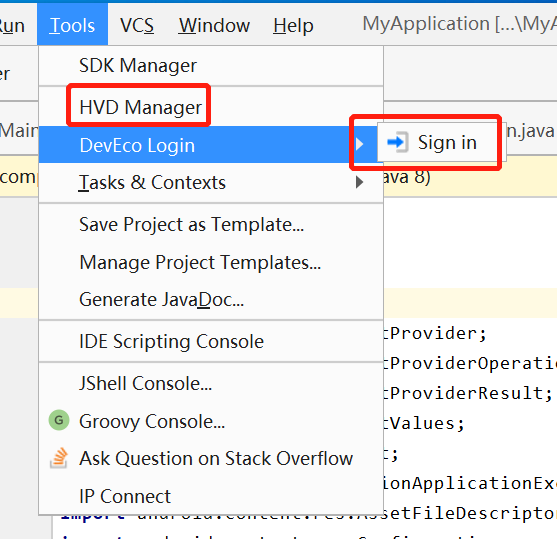
Task: Choose Ask Question on Stack Overflow
Action: point(211,458)
